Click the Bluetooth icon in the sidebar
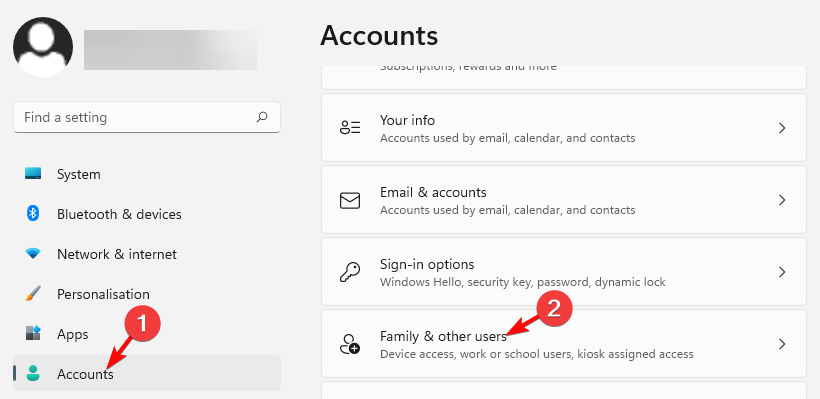The image size is (820, 399). 33,213
